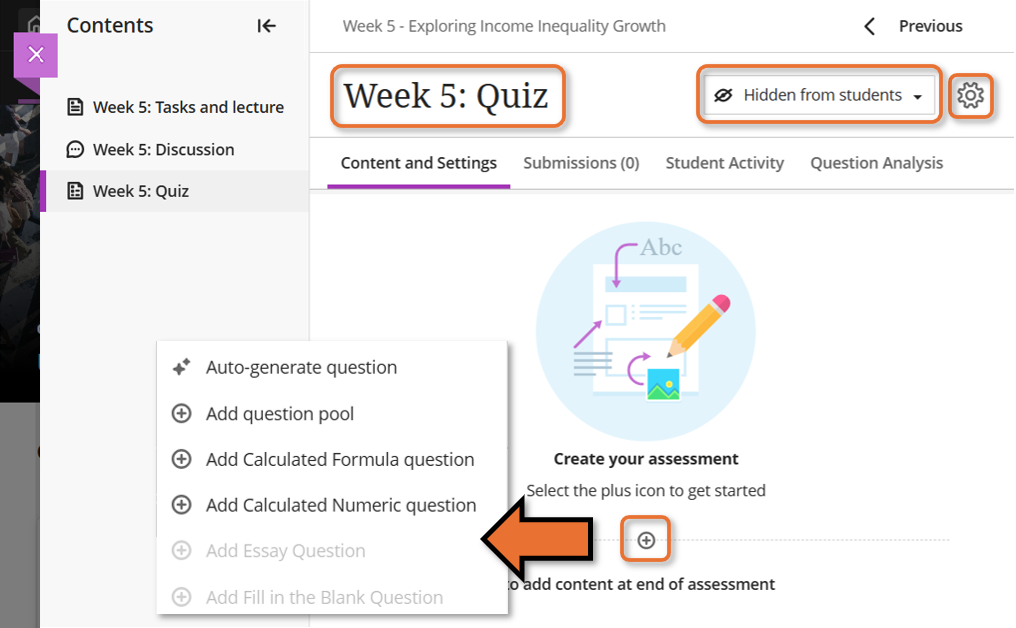1016x628 pixels.
Task: Go to Previous item chevron
Action: pos(870,27)
